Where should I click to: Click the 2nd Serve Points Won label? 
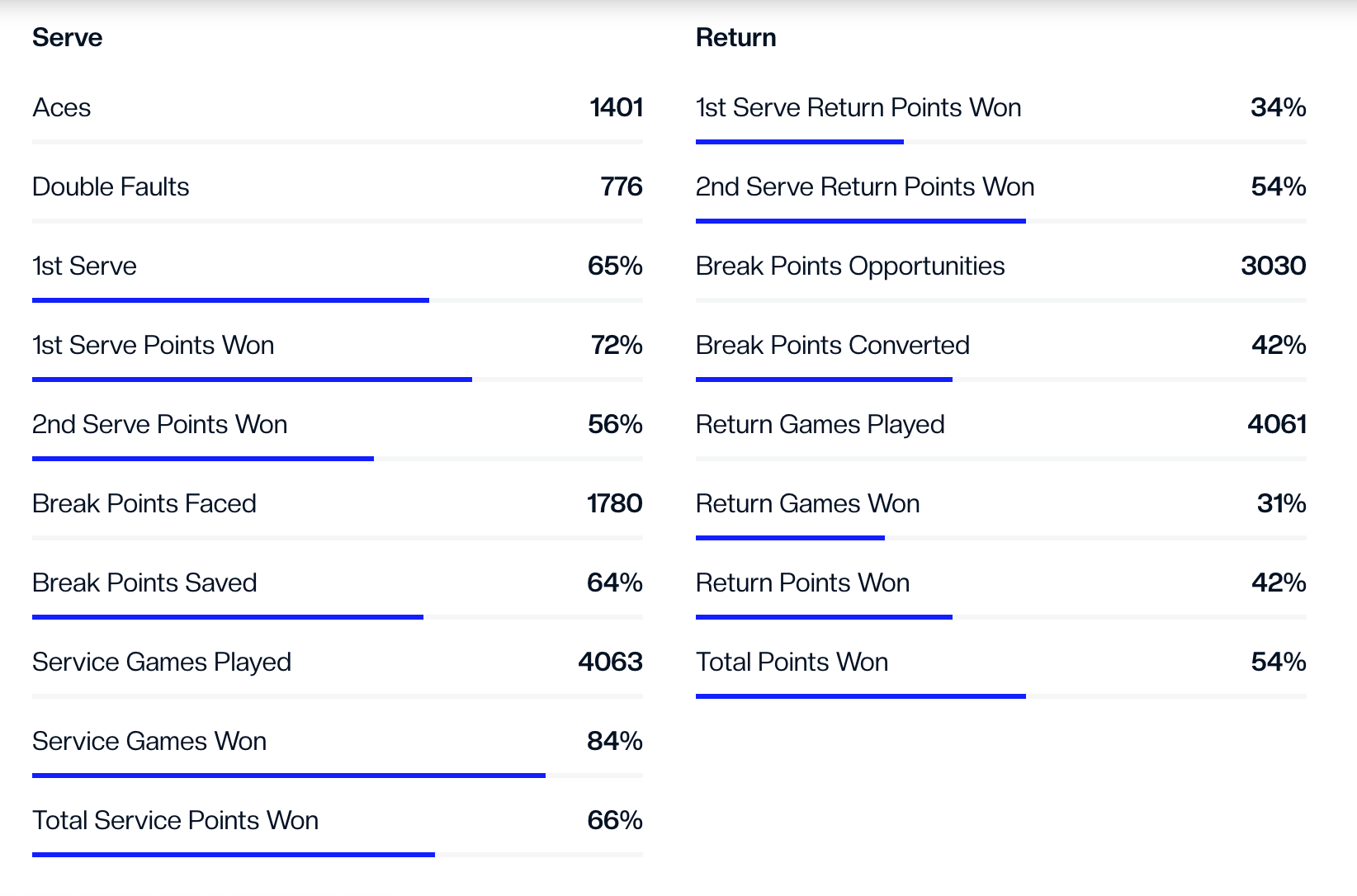pos(159,425)
